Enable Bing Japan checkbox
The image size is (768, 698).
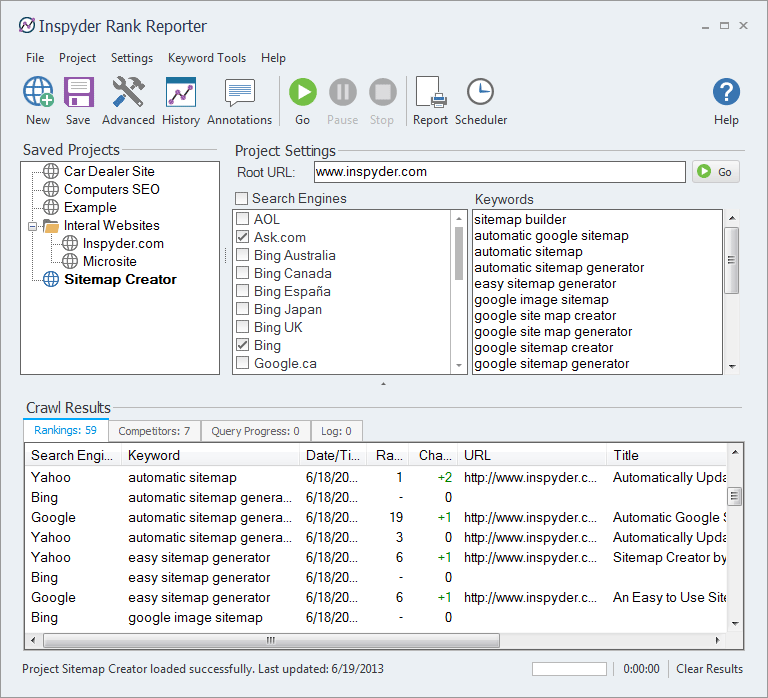[x=242, y=310]
